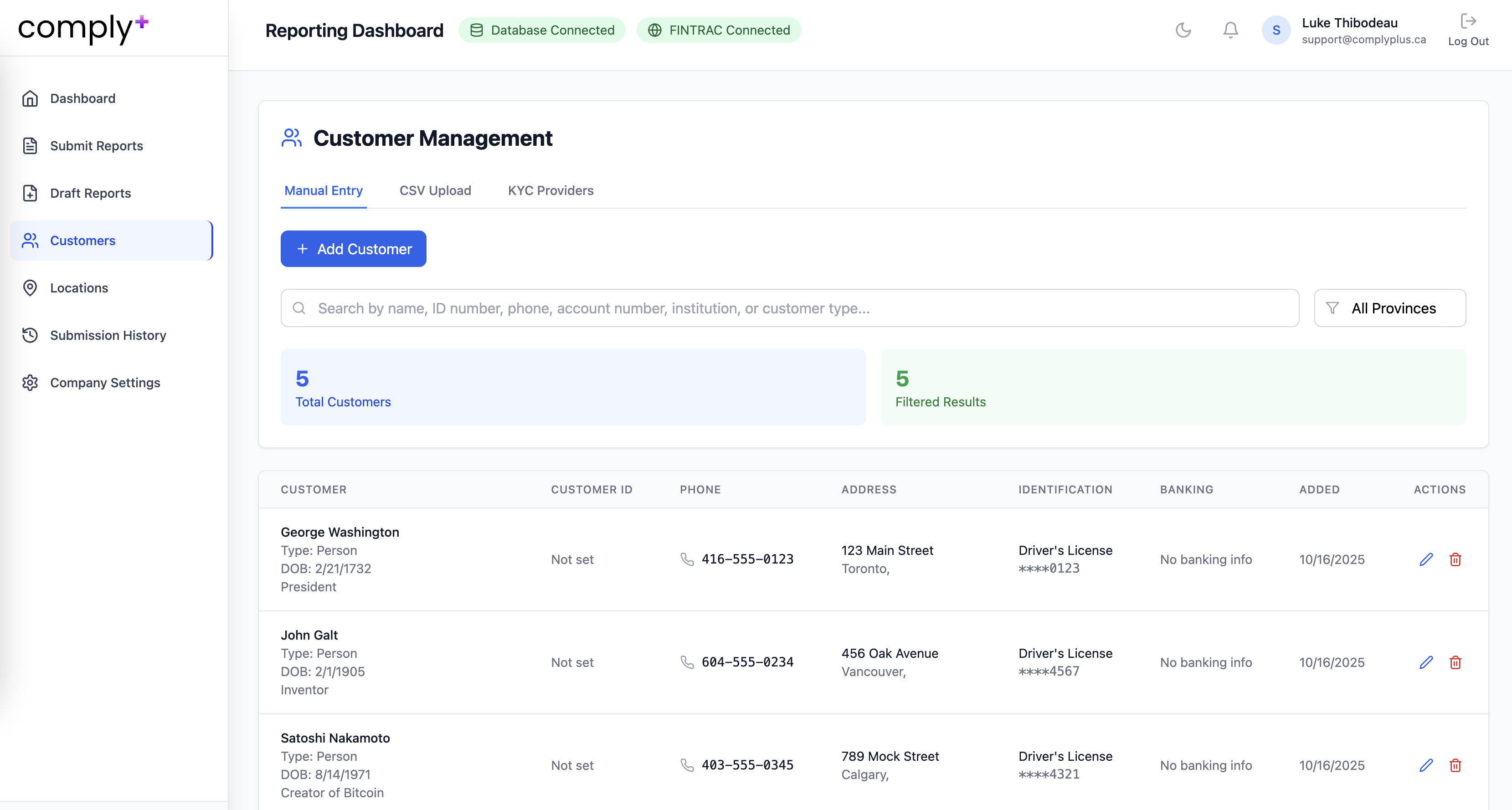Open the KYC Providers tab

(x=550, y=190)
